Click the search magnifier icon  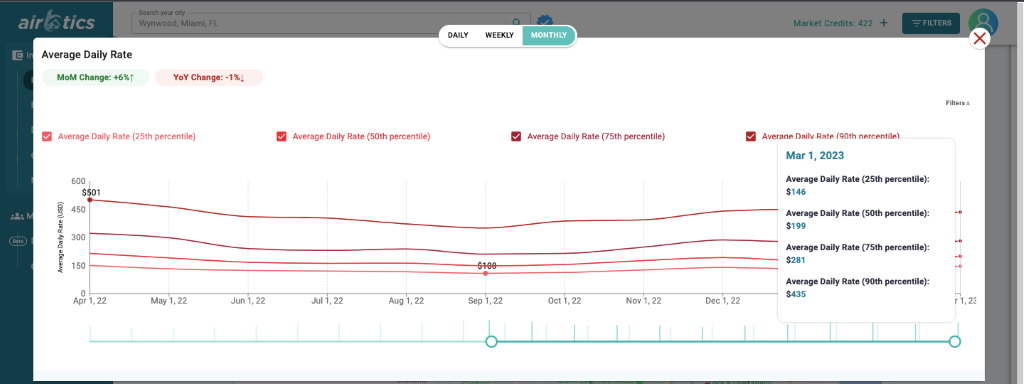tap(517, 23)
